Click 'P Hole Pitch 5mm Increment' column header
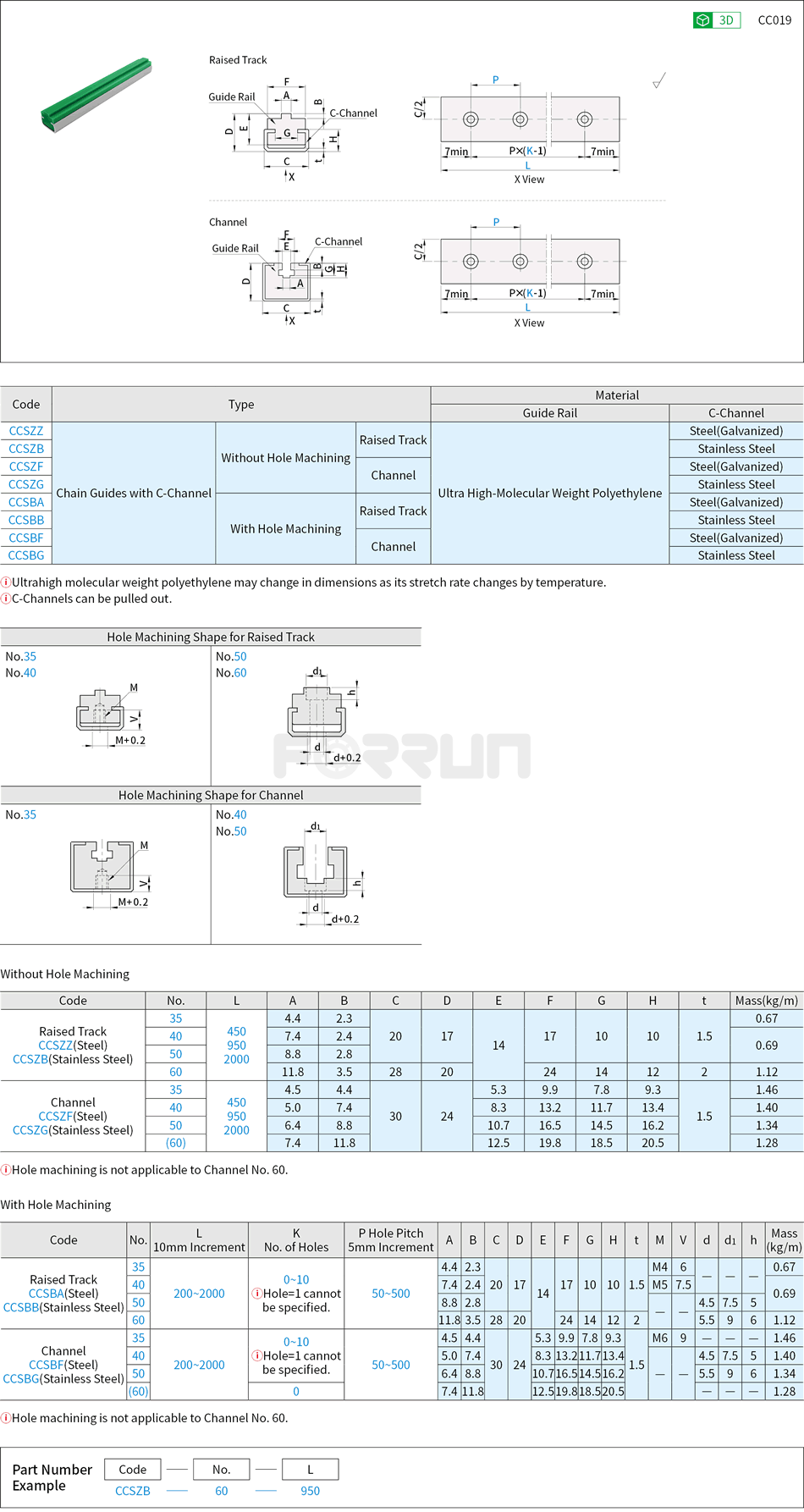Image resolution: width=804 pixels, height=1512 pixels. coord(391,1240)
